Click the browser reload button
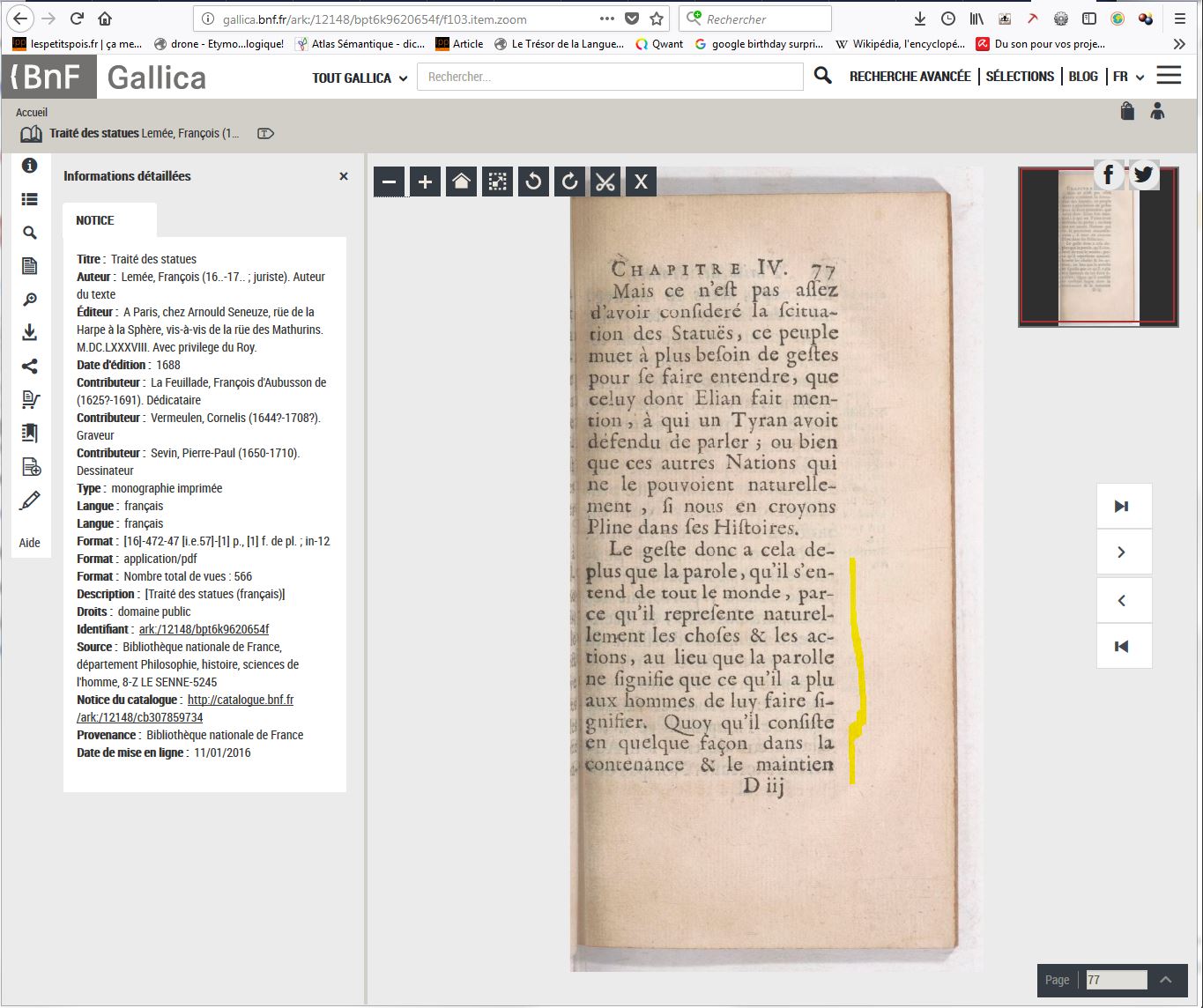Viewport: 1203px width, 1008px height. [77, 19]
